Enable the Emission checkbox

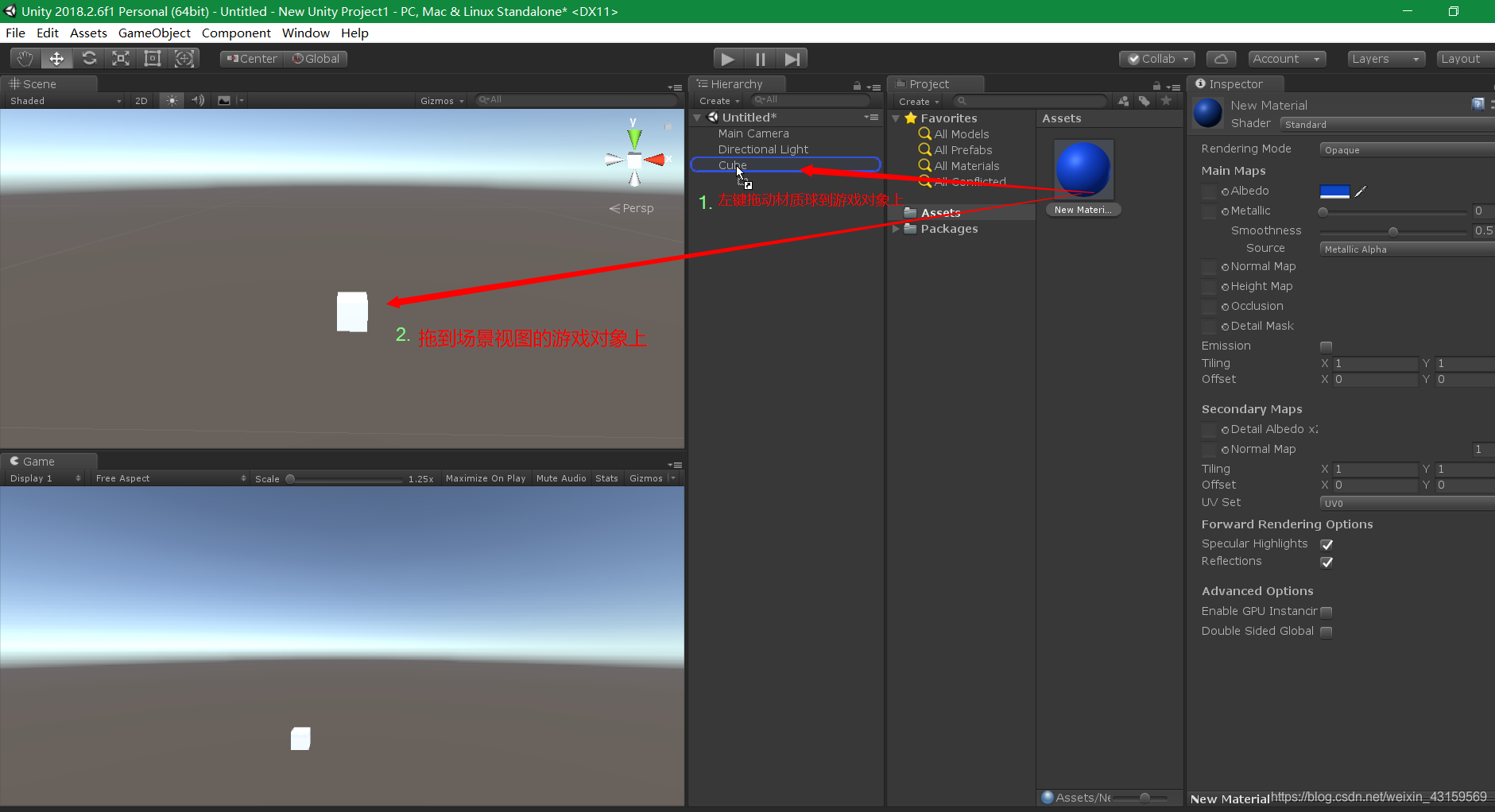click(x=1326, y=346)
